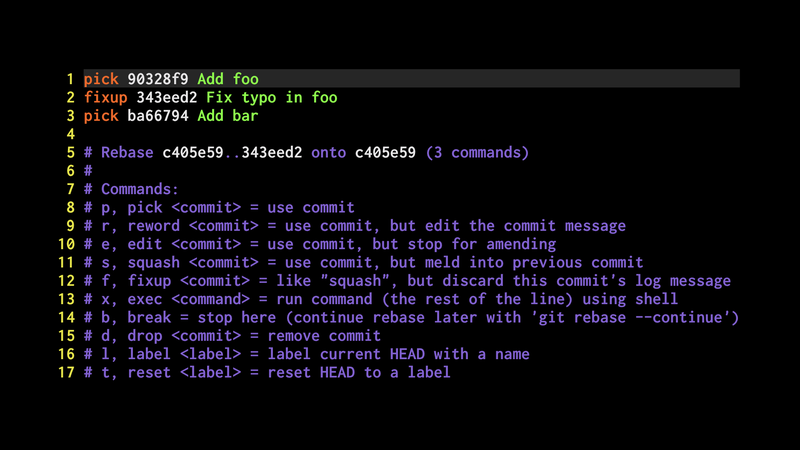Click the "exec <command>" help line

(390, 299)
